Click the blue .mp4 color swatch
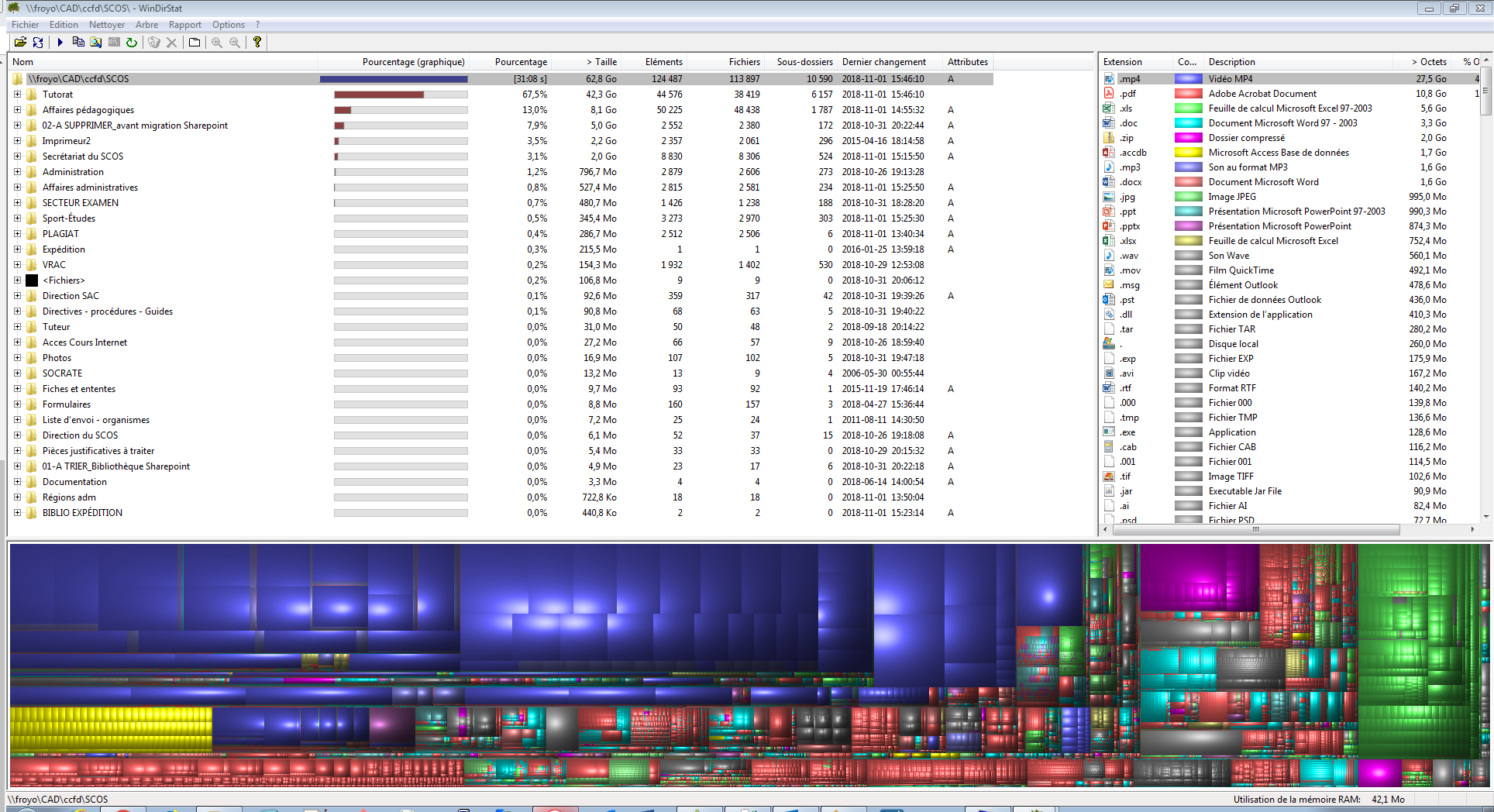 tap(1188, 79)
